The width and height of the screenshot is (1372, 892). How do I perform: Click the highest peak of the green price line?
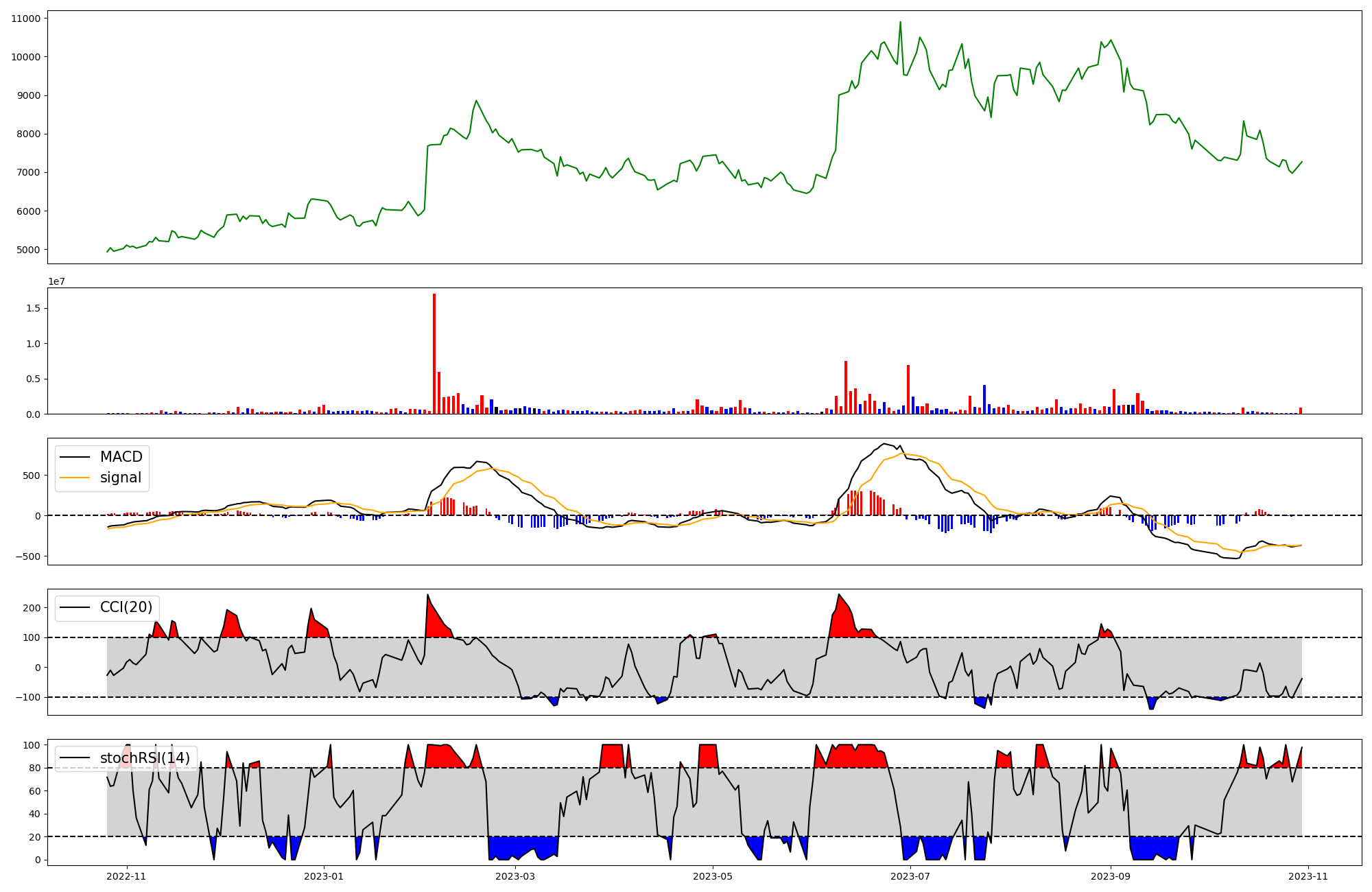coord(900,23)
